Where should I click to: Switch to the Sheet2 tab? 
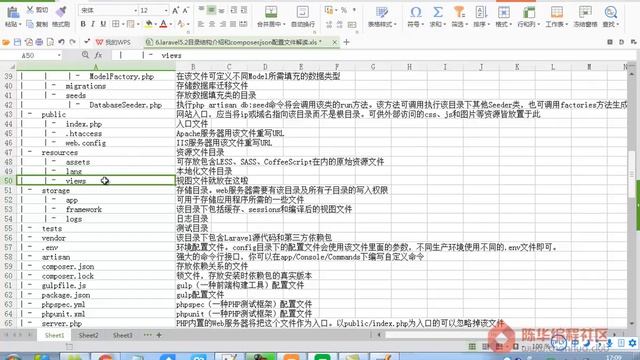point(88,335)
